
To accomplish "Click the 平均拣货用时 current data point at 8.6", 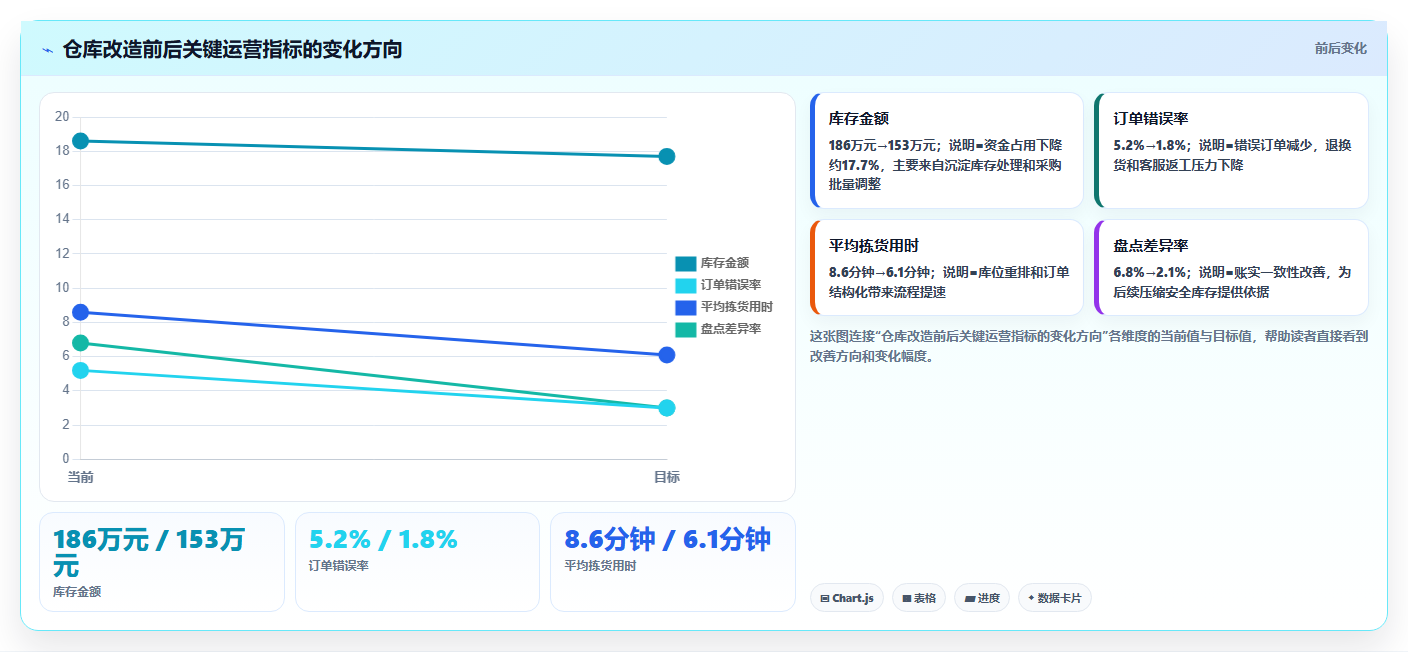I will tap(80, 312).
